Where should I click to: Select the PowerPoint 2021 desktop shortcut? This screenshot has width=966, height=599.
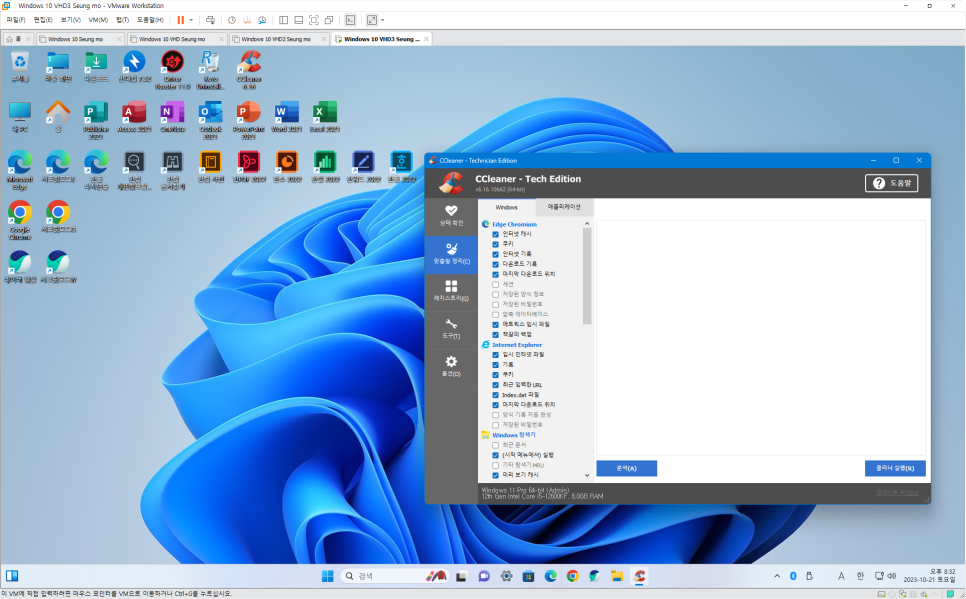[249, 120]
